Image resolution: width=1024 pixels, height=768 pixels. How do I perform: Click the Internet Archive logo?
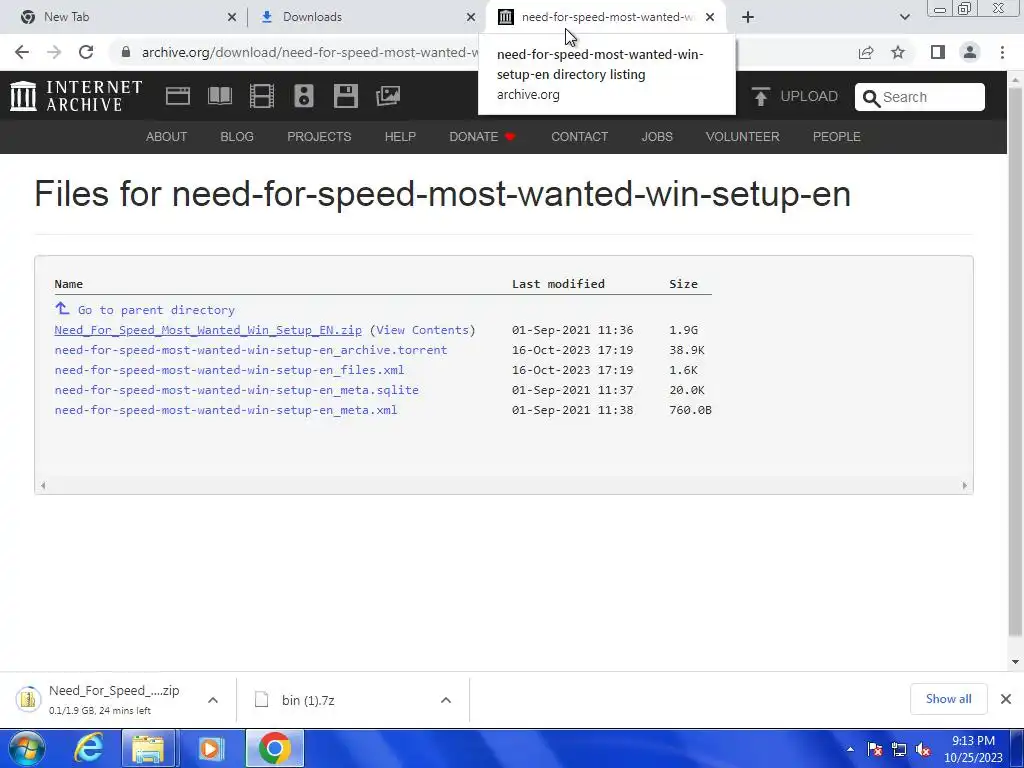[76, 96]
